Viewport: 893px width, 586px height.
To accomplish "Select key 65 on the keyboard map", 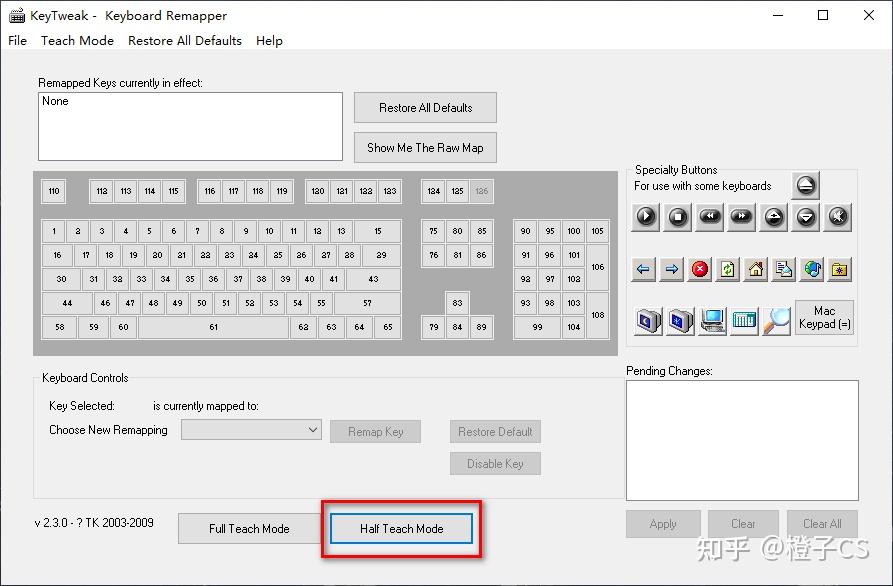I will click(x=388, y=327).
